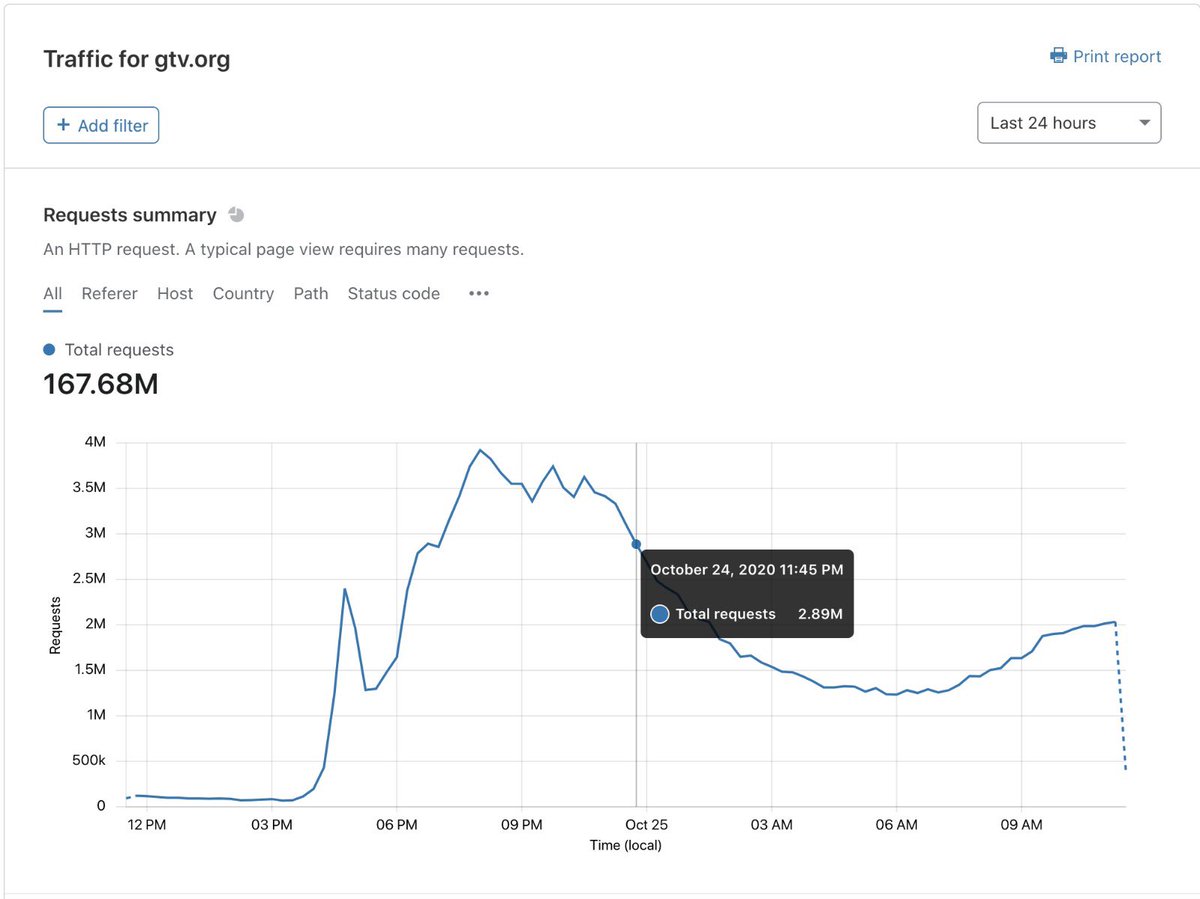Click the Traffic for gtv.org heading

[x=137, y=59]
